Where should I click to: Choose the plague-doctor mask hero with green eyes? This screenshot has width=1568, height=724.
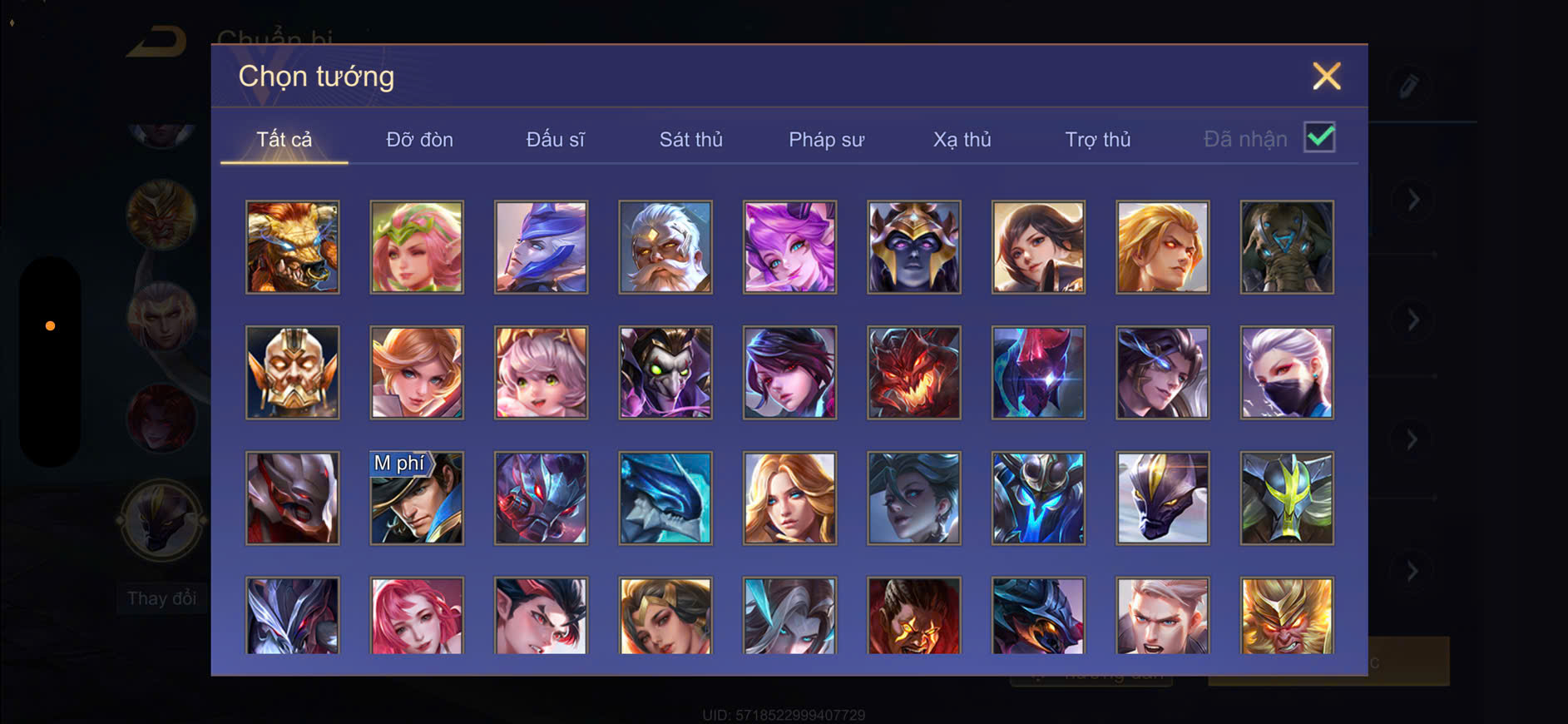point(665,373)
